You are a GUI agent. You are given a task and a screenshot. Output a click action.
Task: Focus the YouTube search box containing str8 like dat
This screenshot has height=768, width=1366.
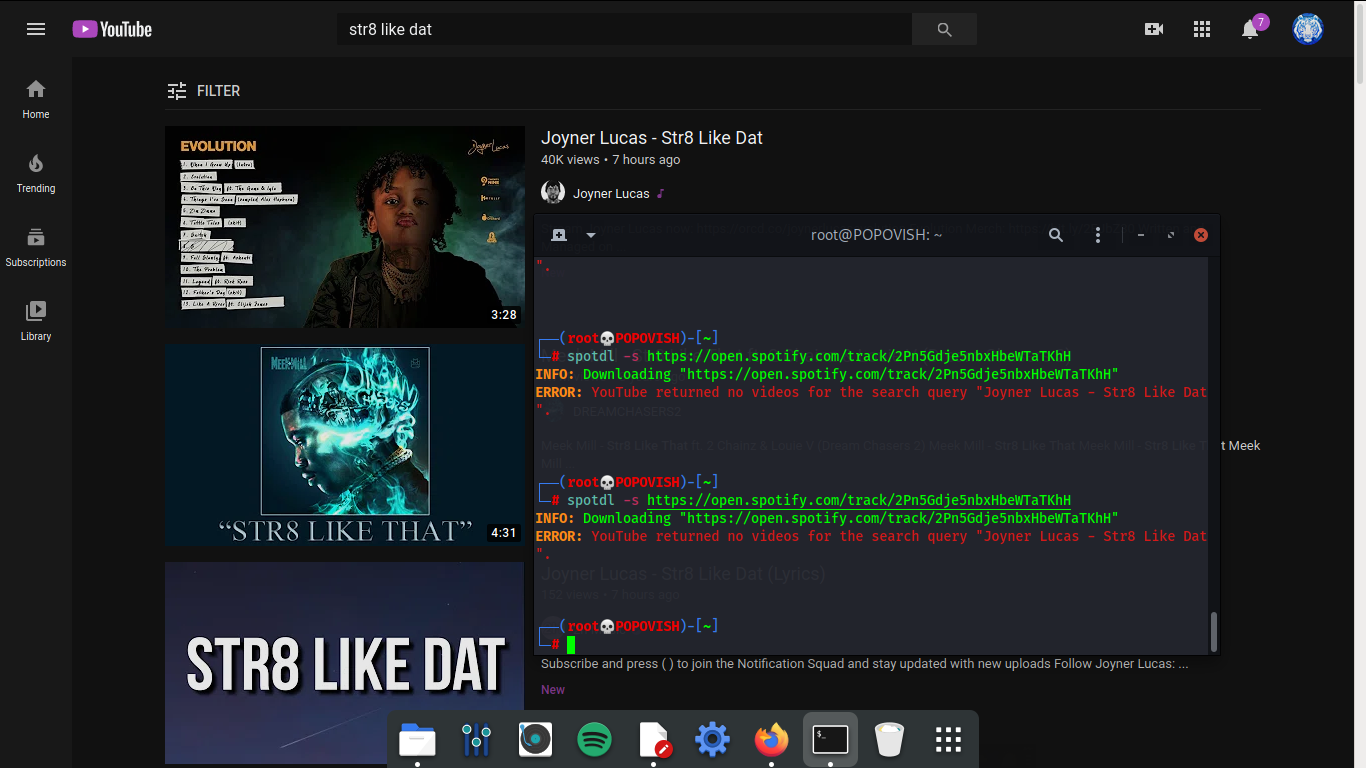625,29
